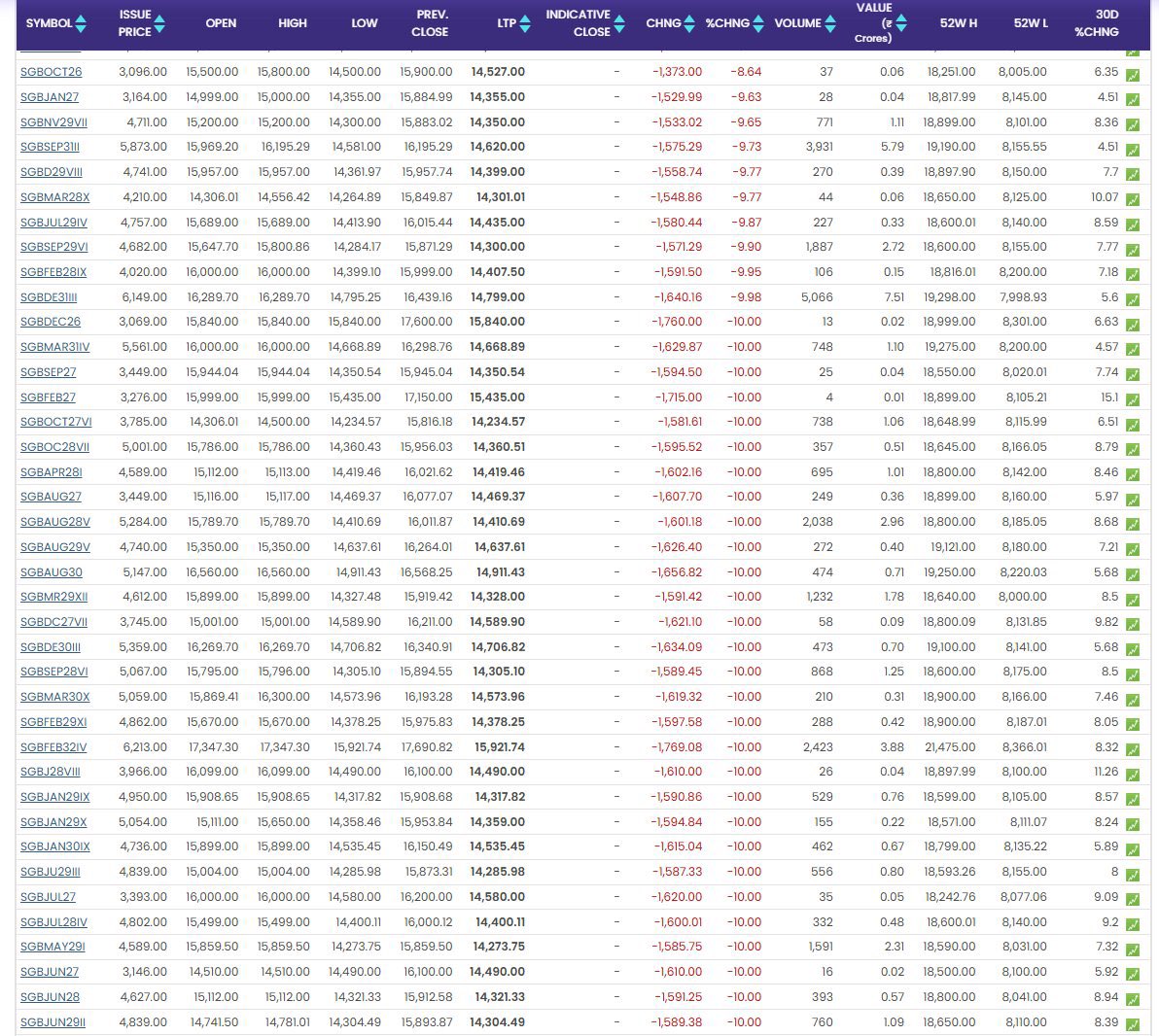Viewport: 1159px width, 1036px height.
Task: Select prev close 17,600.00 in SGBDEC26 row
Action: pyautogui.click(x=427, y=322)
